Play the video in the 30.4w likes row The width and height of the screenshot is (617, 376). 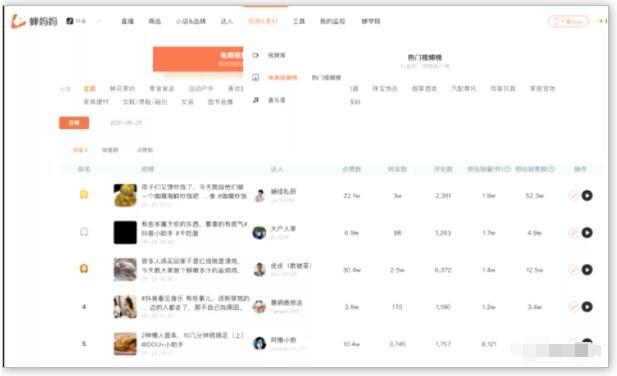pyautogui.click(x=587, y=270)
